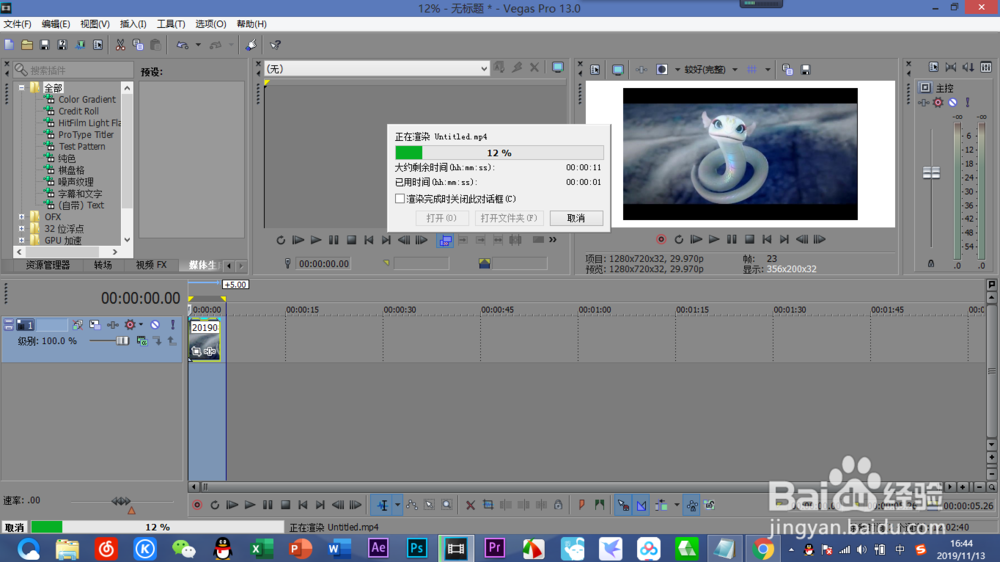The height and width of the screenshot is (562, 1000).
Task: Click pause in the video preview transport
Action: (x=732, y=239)
